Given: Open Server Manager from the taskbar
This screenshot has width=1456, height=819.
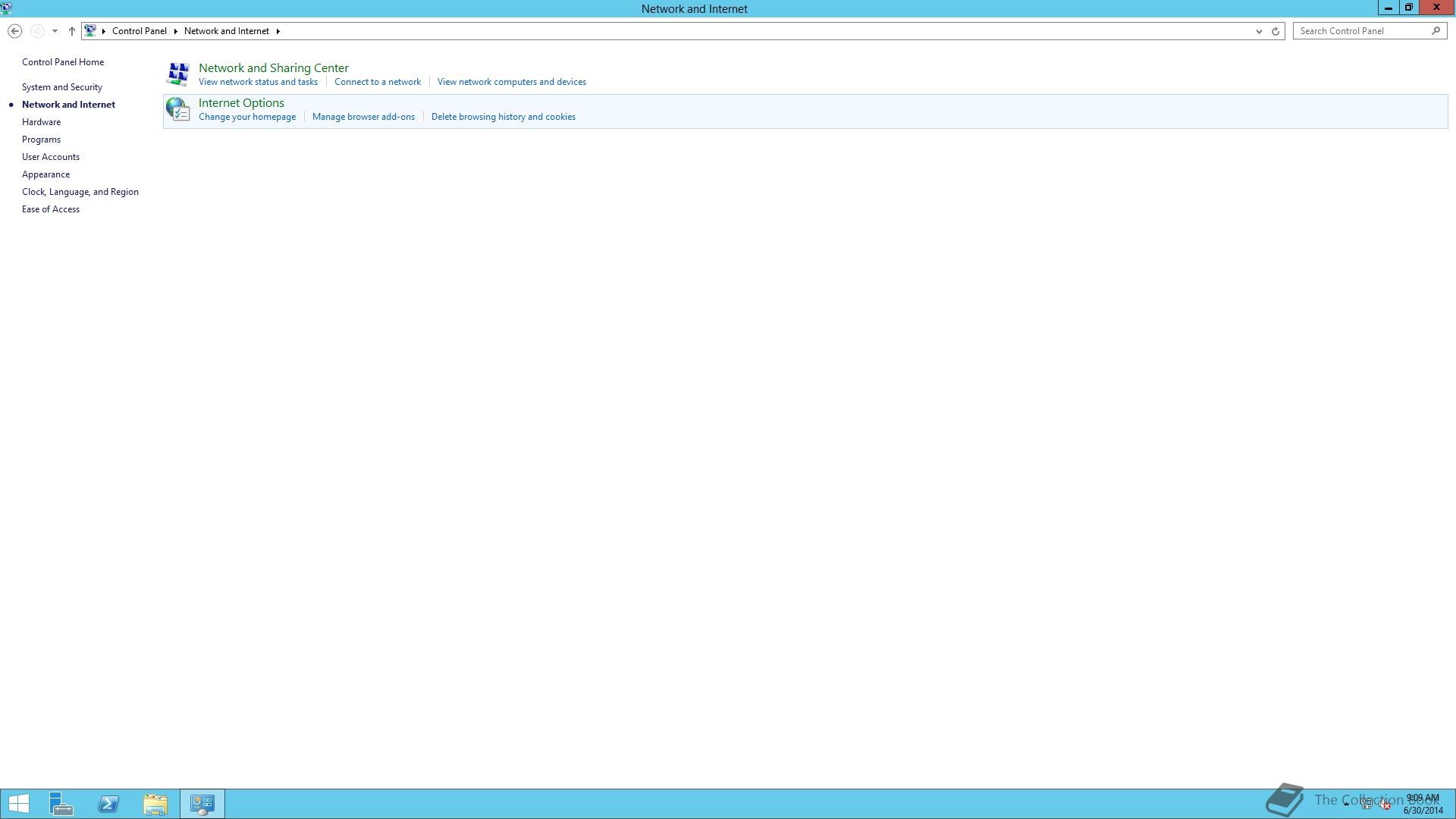Looking at the screenshot, I should pos(61,804).
